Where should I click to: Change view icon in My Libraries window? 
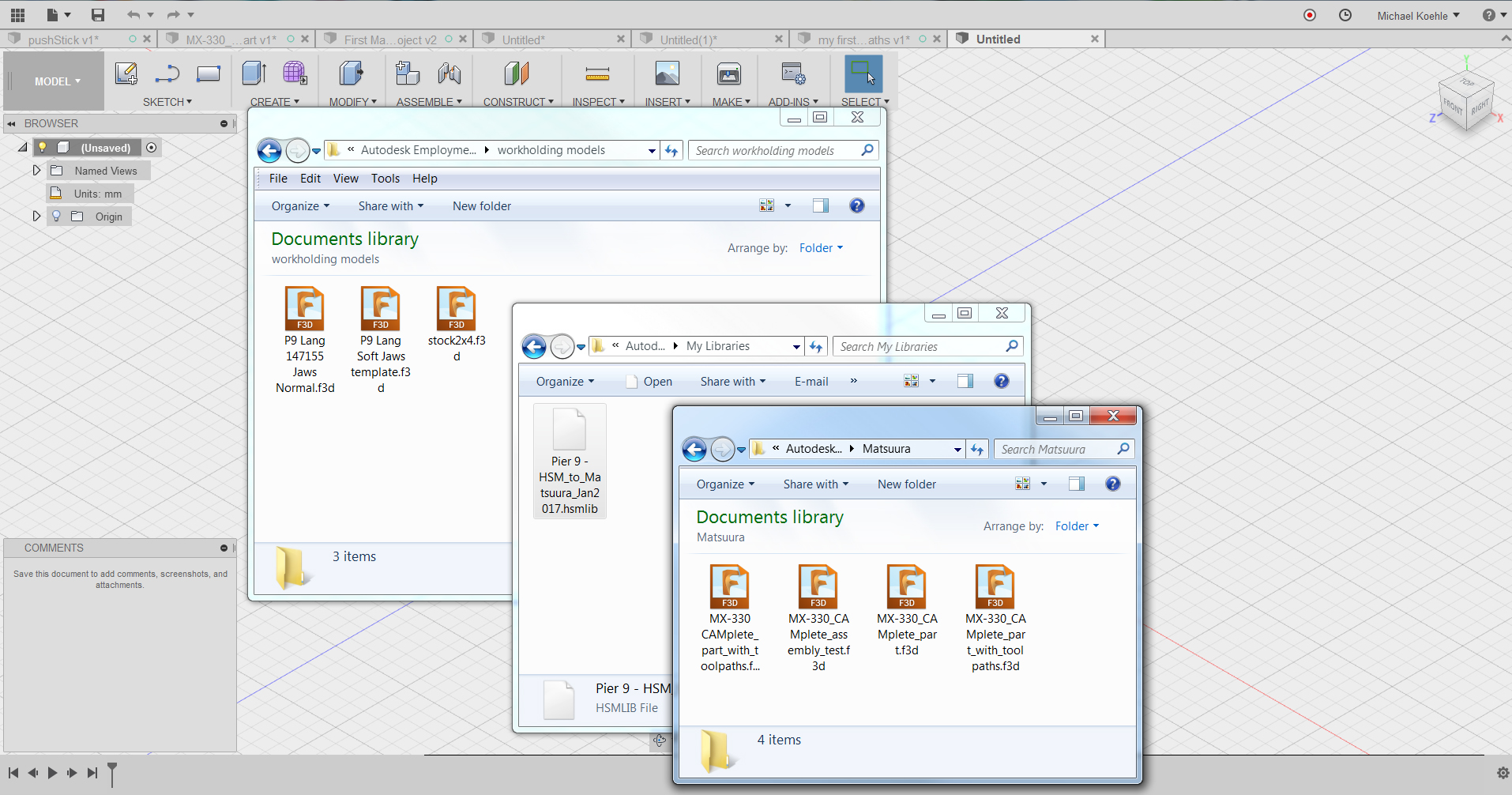coord(911,381)
